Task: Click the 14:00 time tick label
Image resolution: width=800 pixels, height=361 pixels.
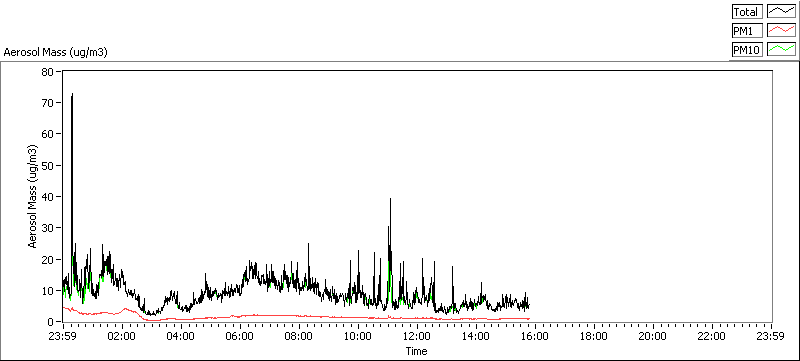Action: (x=477, y=336)
